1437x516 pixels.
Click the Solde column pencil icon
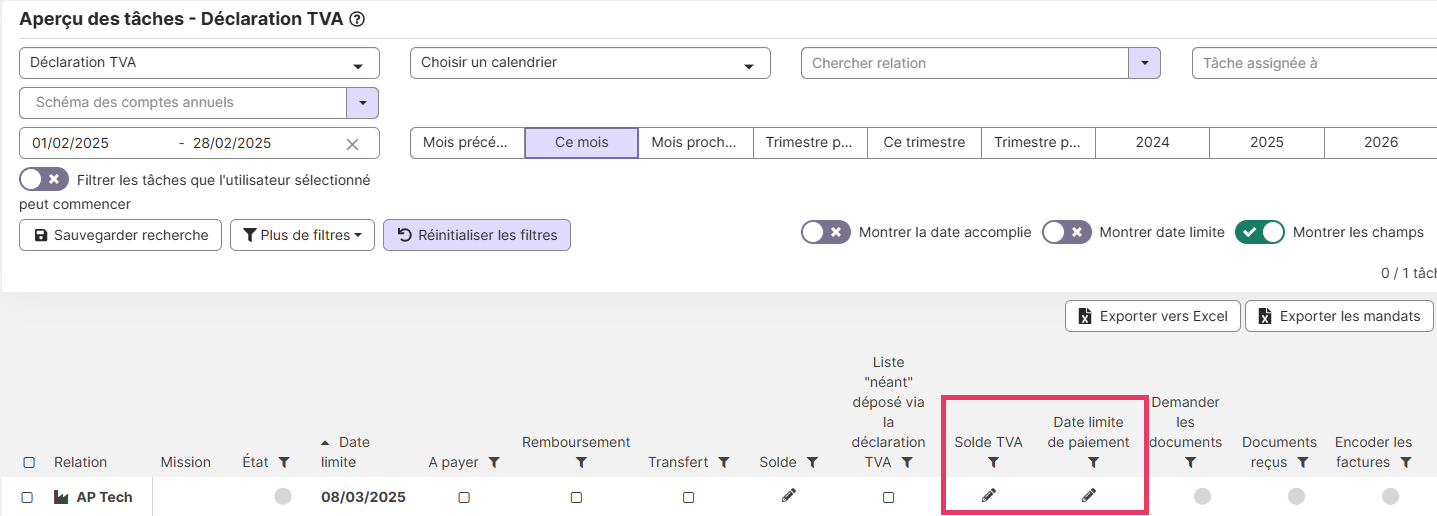point(789,495)
